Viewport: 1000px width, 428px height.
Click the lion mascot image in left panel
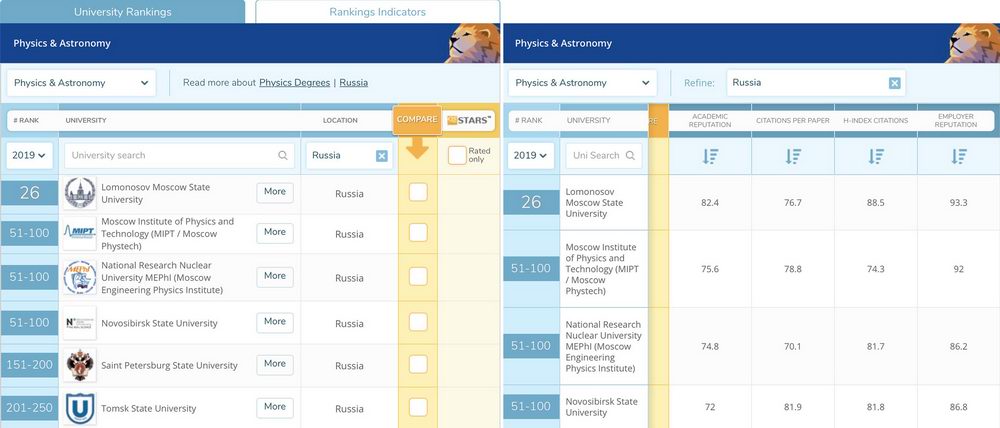[472, 43]
